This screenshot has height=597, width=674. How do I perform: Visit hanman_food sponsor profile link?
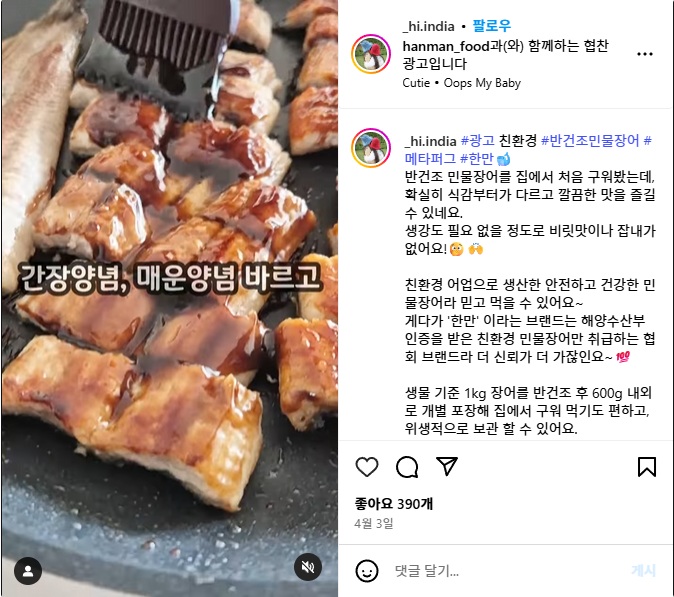click(x=446, y=46)
